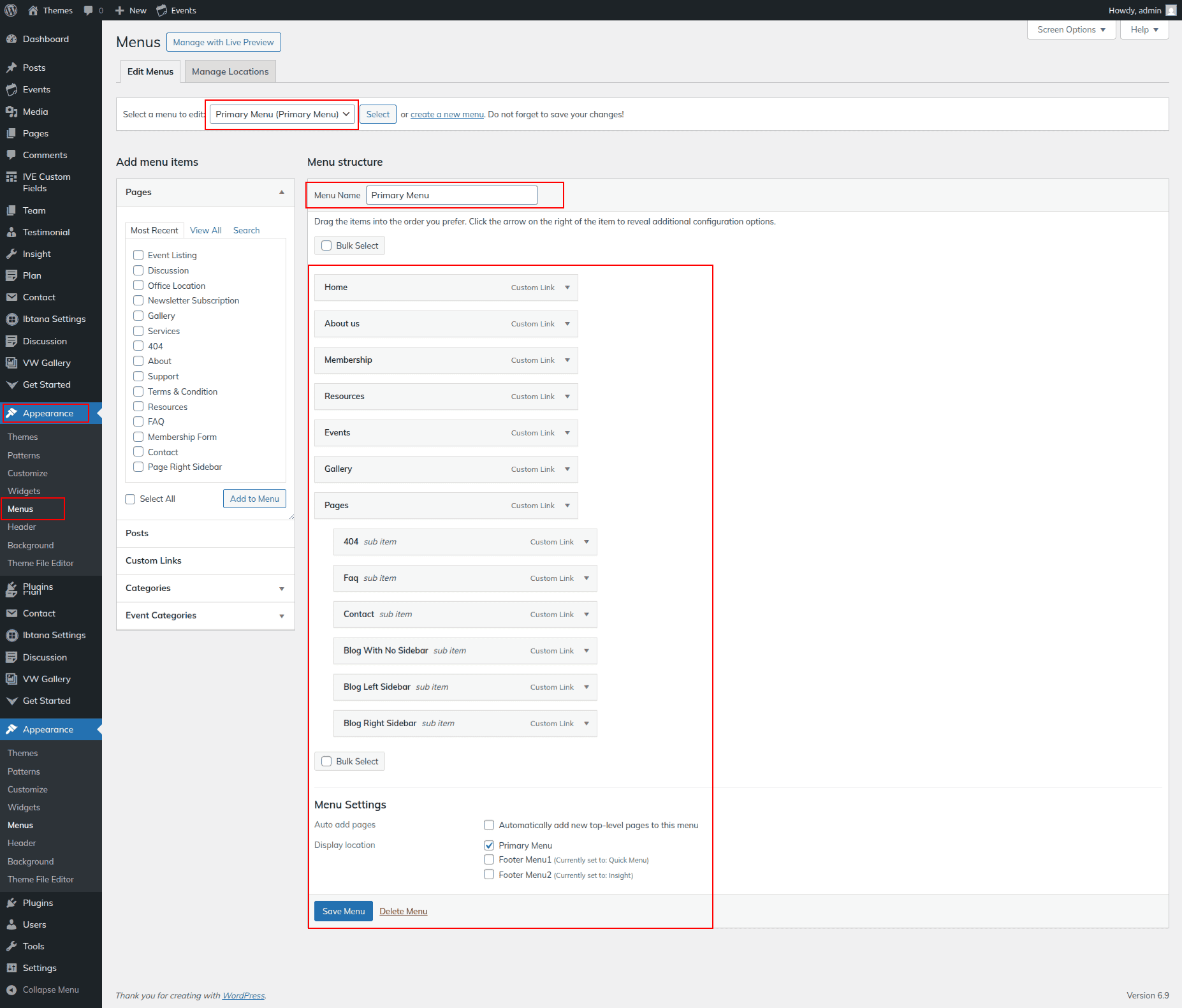1182x1008 pixels.
Task: Open Dashboard via its gauge icon
Action: pos(11,39)
